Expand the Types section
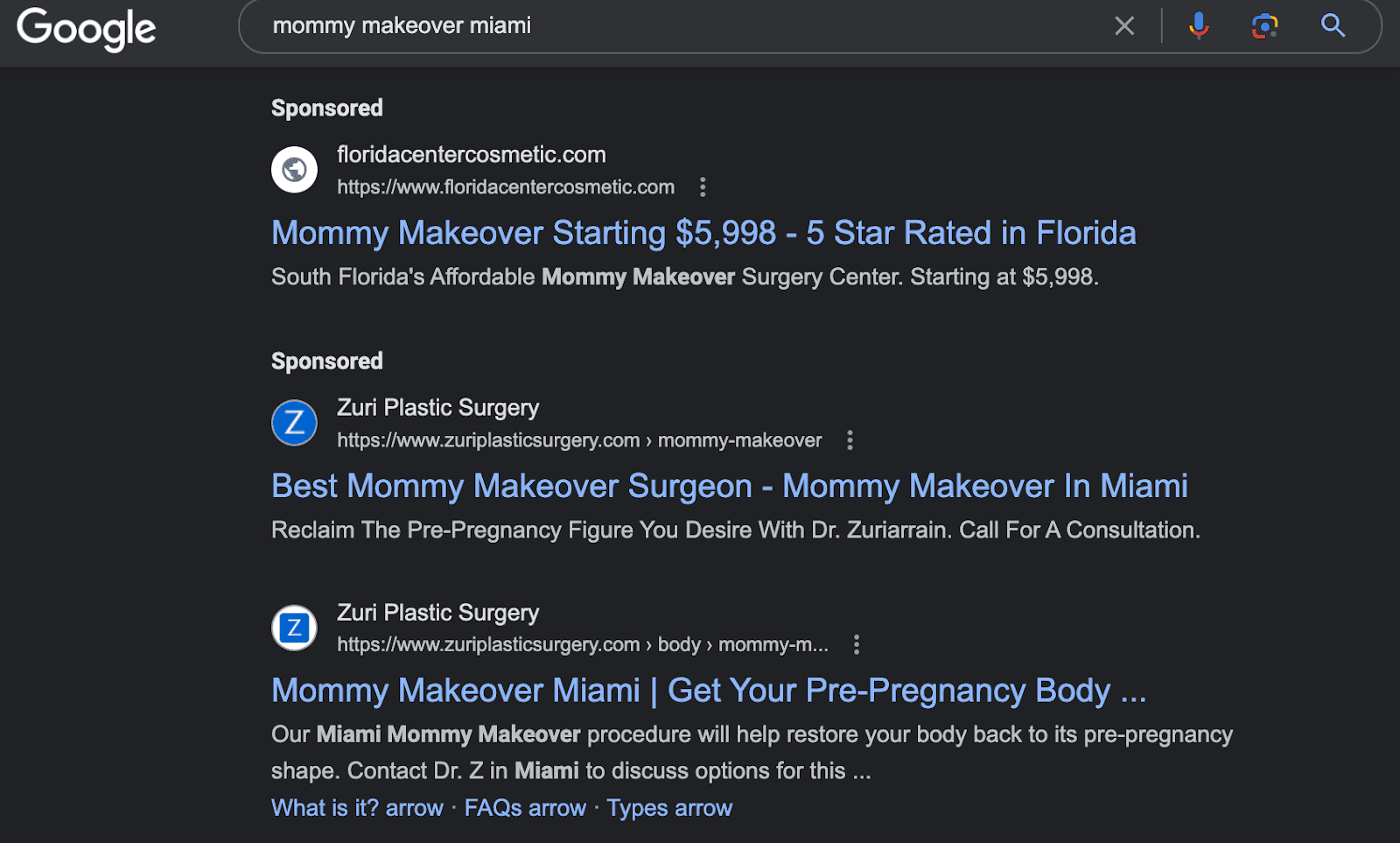This screenshot has width=1400, height=843. [x=669, y=807]
